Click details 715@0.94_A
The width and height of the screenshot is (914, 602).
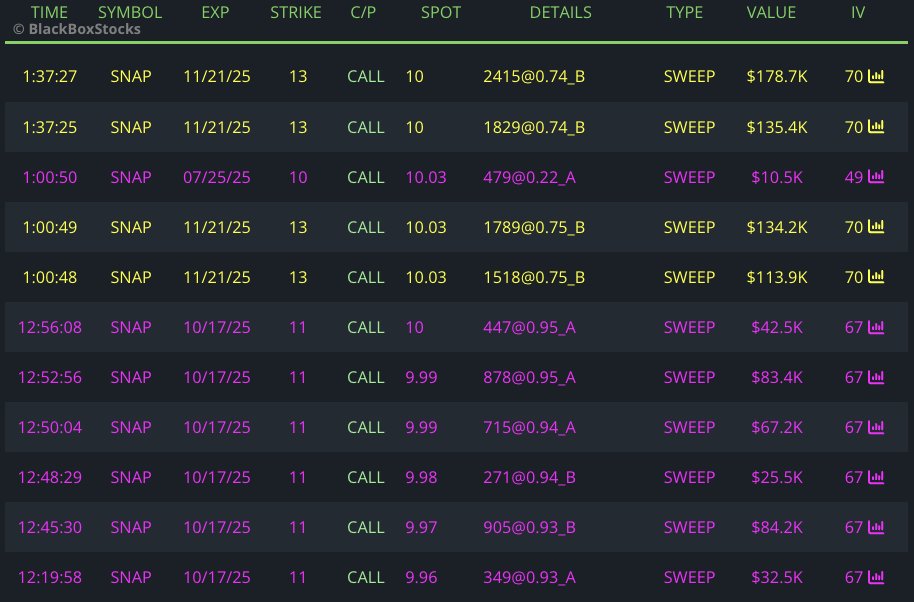point(529,427)
